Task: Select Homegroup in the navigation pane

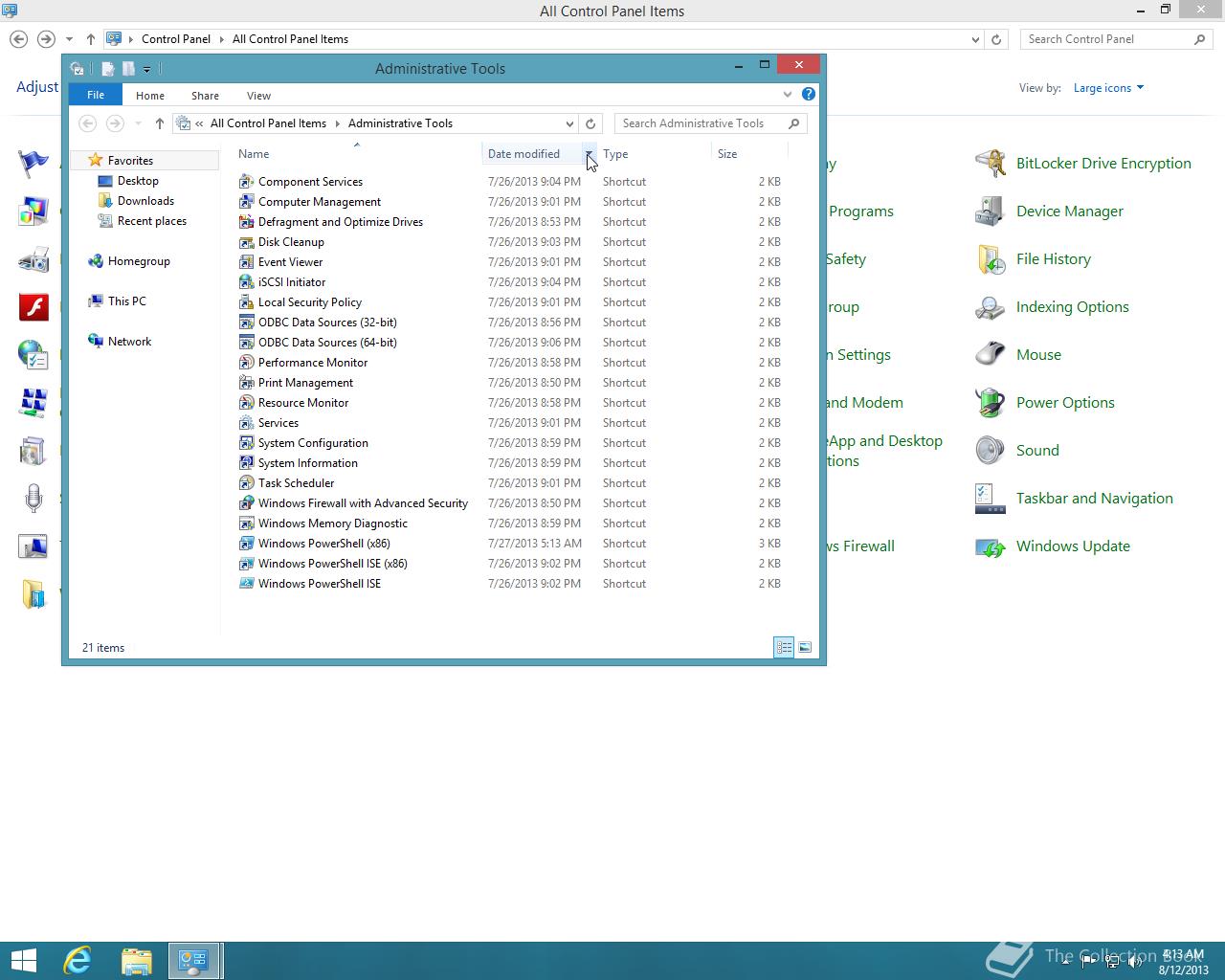Action: (x=139, y=261)
